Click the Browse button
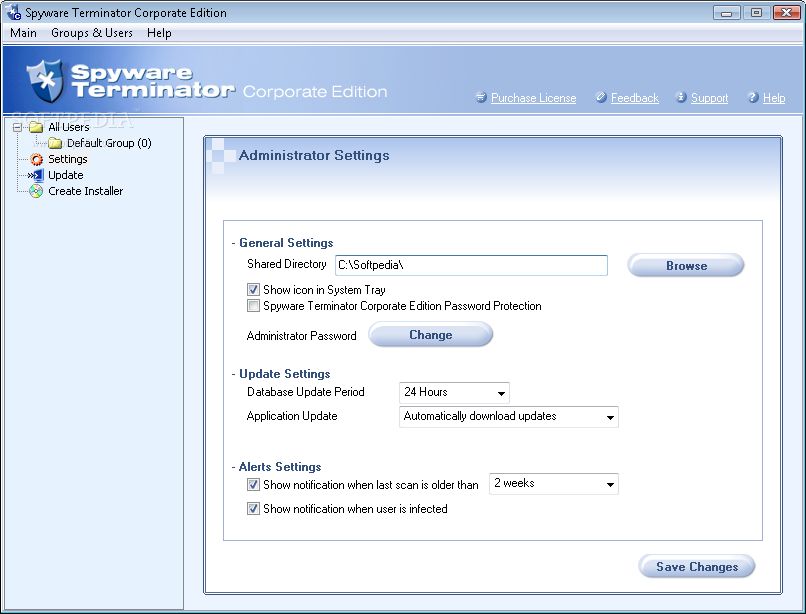The height and width of the screenshot is (614, 806). (686, 266)
